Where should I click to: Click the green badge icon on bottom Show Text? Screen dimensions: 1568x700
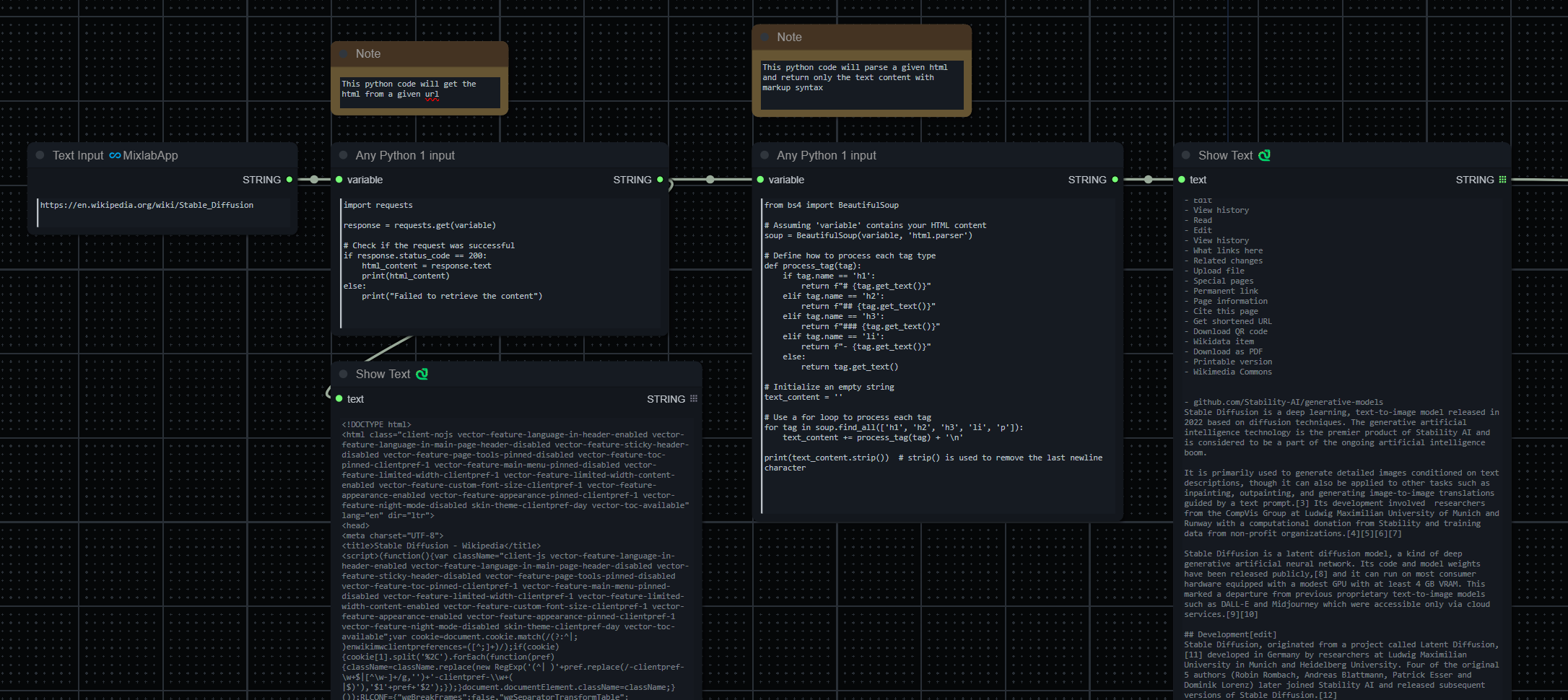[422, 374]
